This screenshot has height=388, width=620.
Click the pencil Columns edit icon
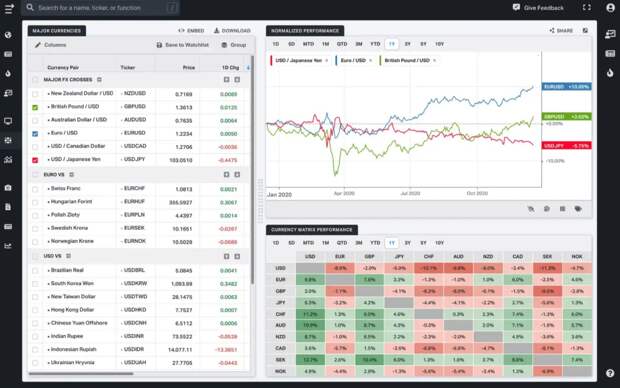38,45
